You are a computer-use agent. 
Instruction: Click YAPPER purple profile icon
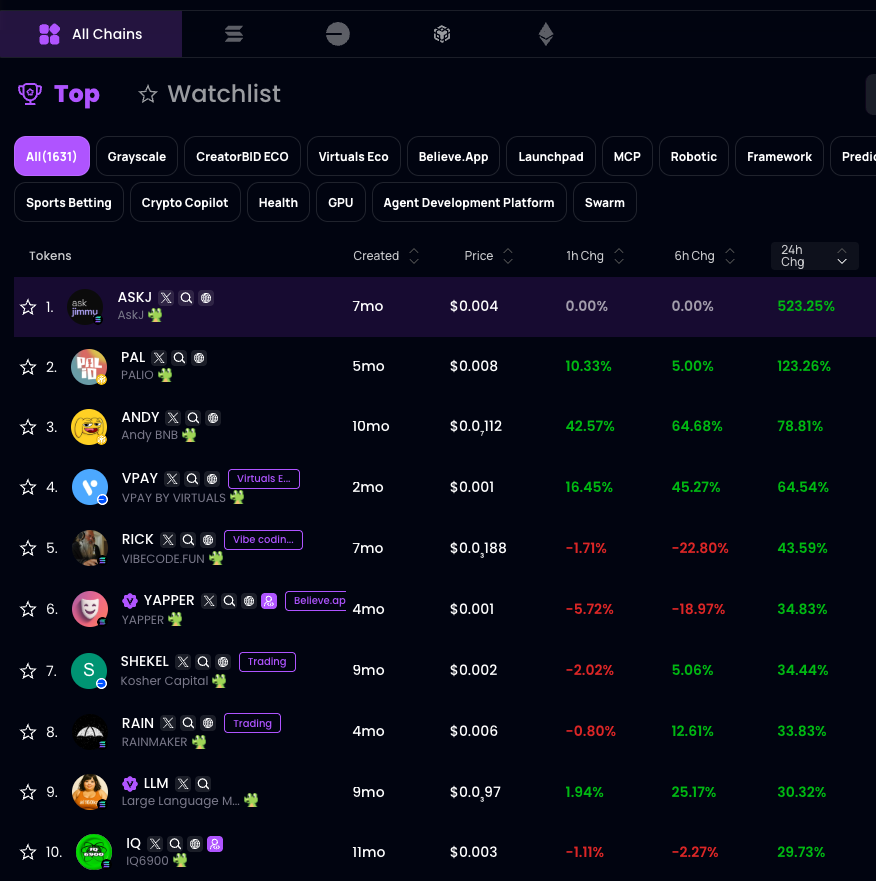coord(269,601)
